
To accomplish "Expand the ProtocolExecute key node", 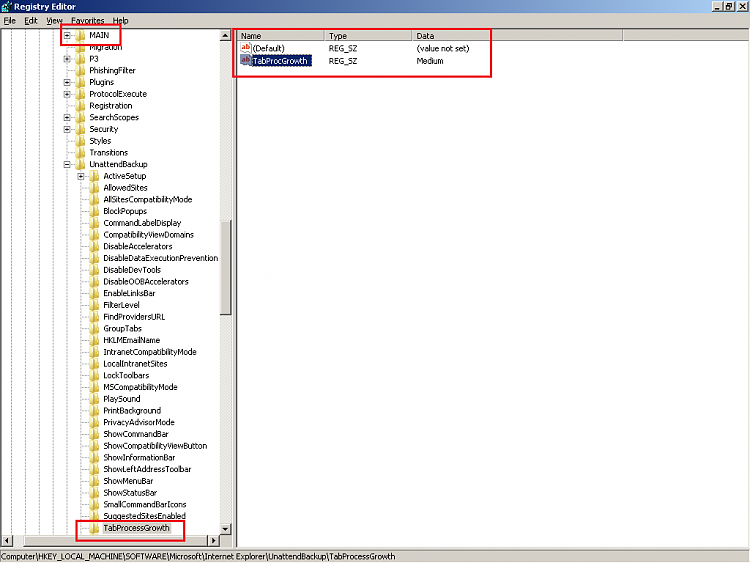I will pyautogui.click(x=67, y=94).
